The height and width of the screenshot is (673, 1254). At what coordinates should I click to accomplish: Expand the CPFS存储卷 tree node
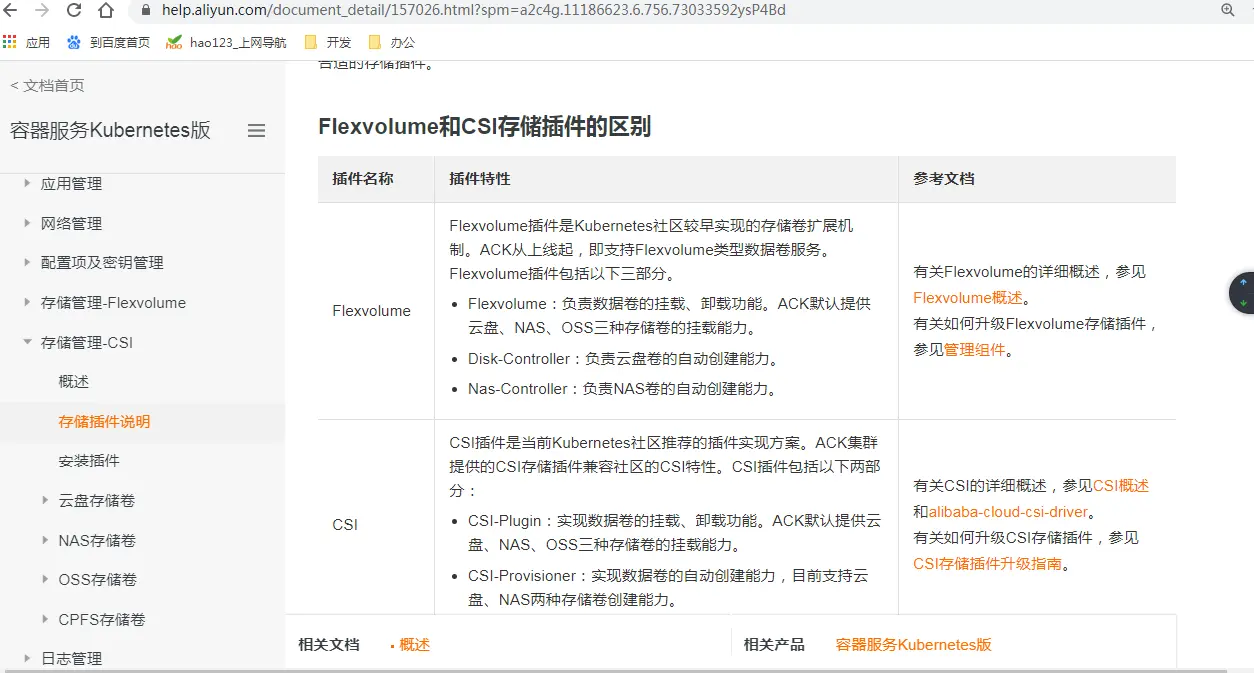pos(45,619)
